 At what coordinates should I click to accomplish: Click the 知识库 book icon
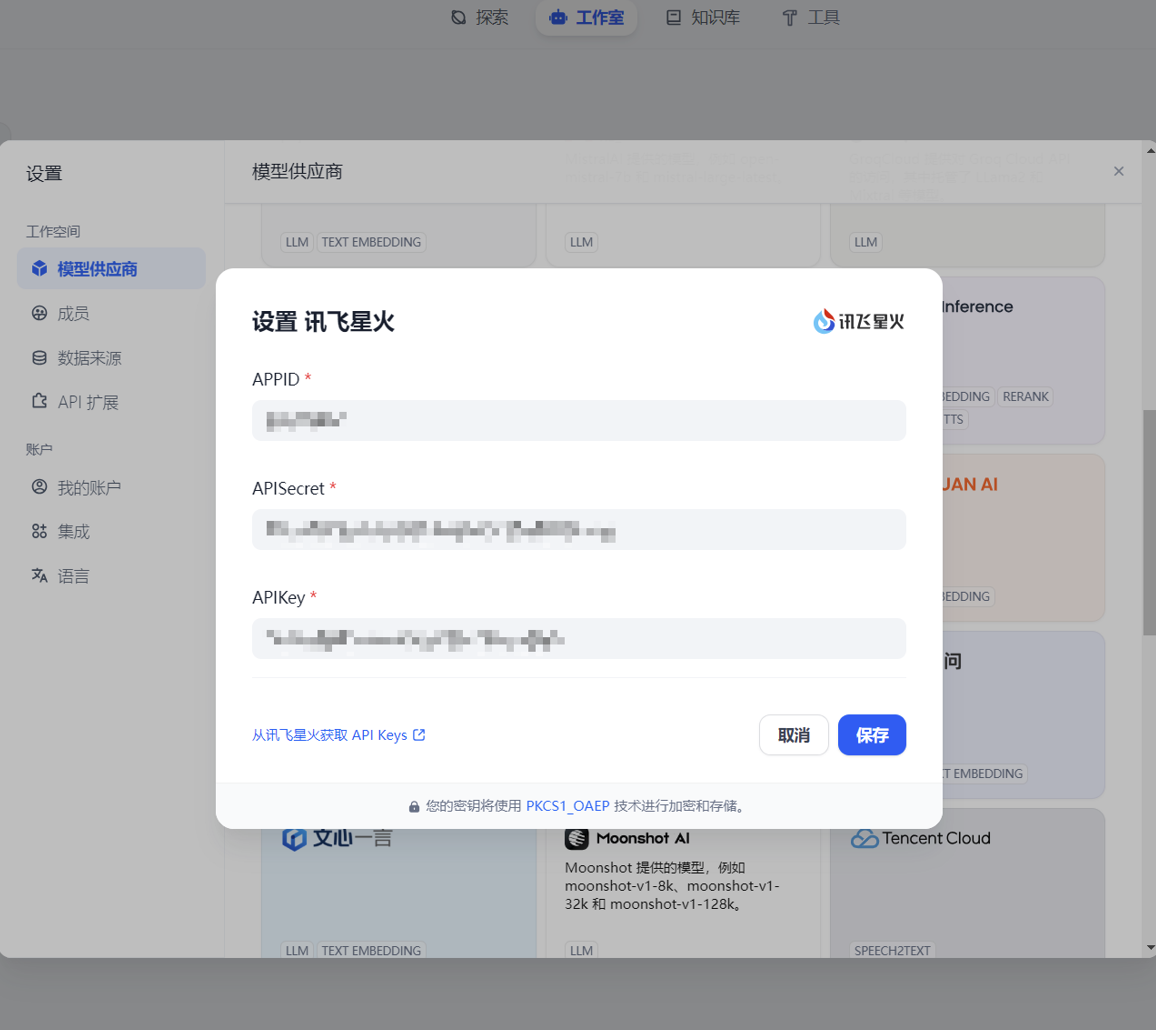pyautogui.click(x=673, y=18)
